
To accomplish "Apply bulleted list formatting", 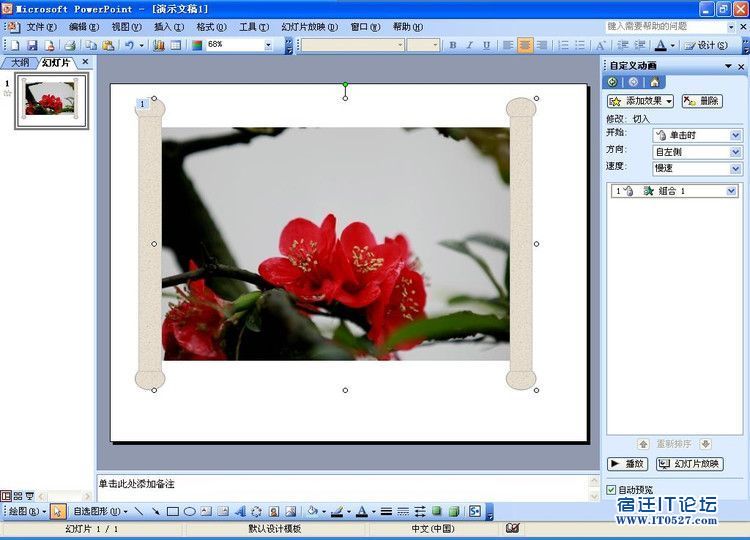I will coord(580,45).
